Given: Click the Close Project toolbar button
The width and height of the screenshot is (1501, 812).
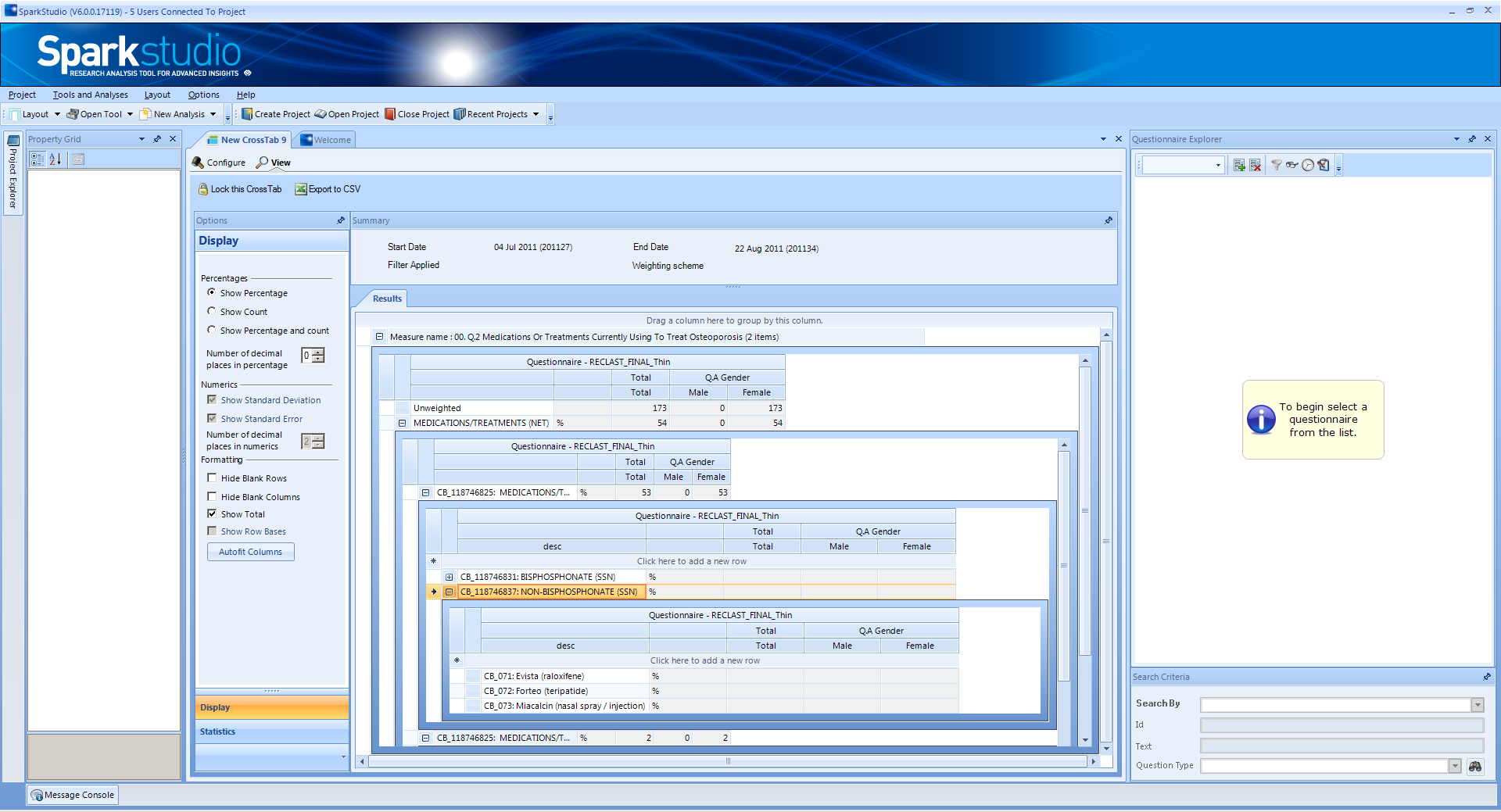Looking at the screenshot, I should point(417,114).
